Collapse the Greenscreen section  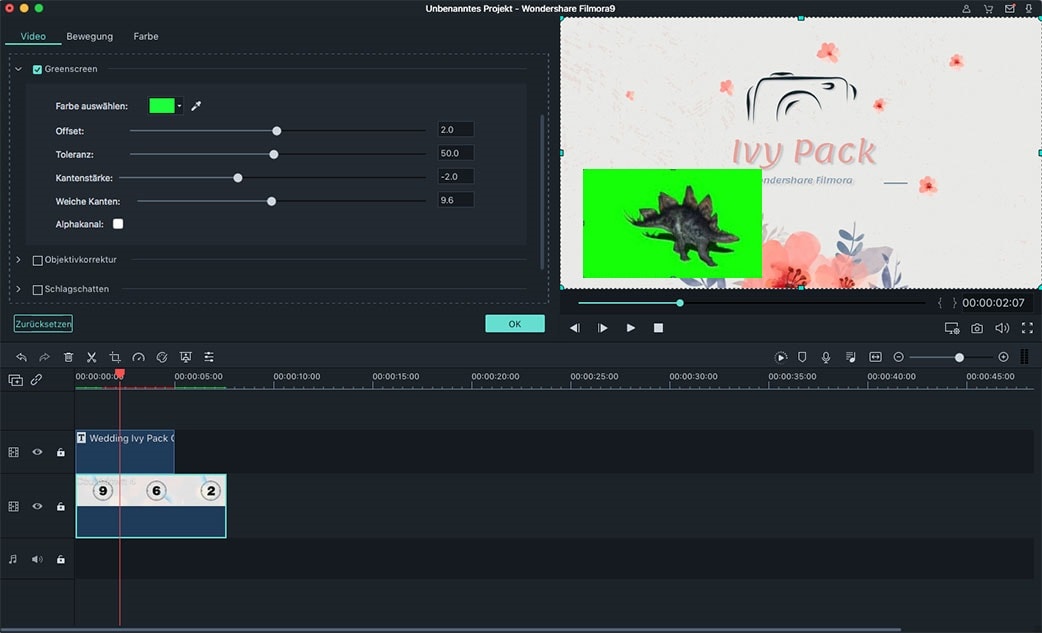click(x=19, y=69)
